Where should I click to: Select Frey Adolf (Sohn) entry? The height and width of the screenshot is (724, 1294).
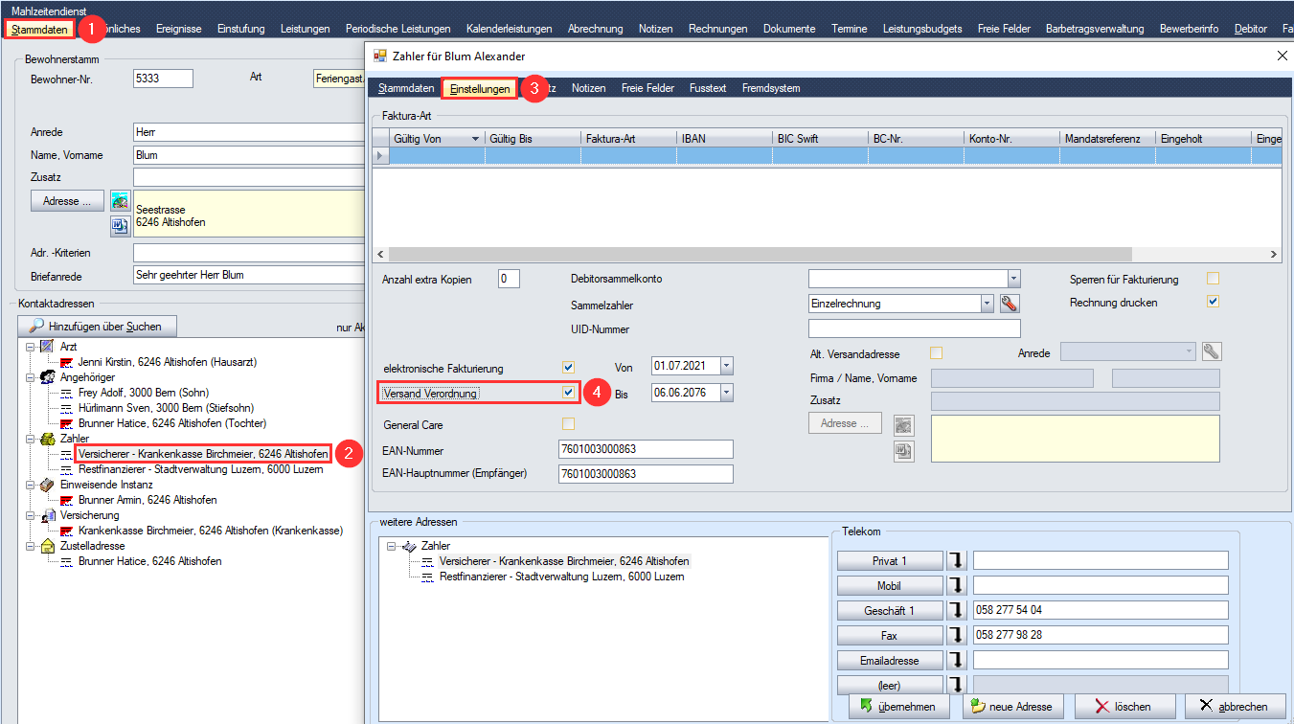click(143, 392)
